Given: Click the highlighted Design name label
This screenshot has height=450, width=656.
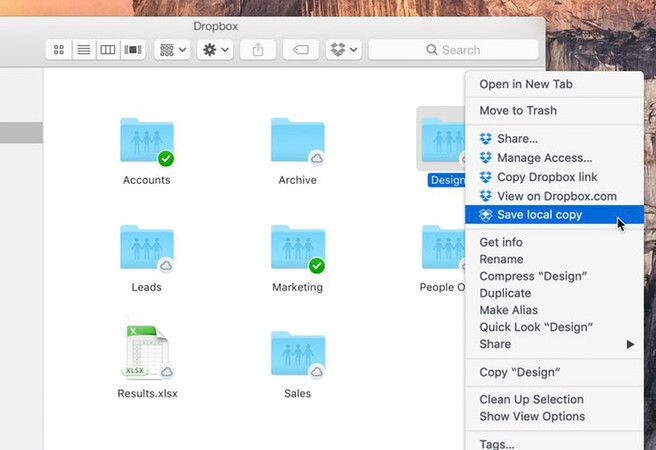Looking at the screenshot, I should pyautogui.click(x=446, y=180).
